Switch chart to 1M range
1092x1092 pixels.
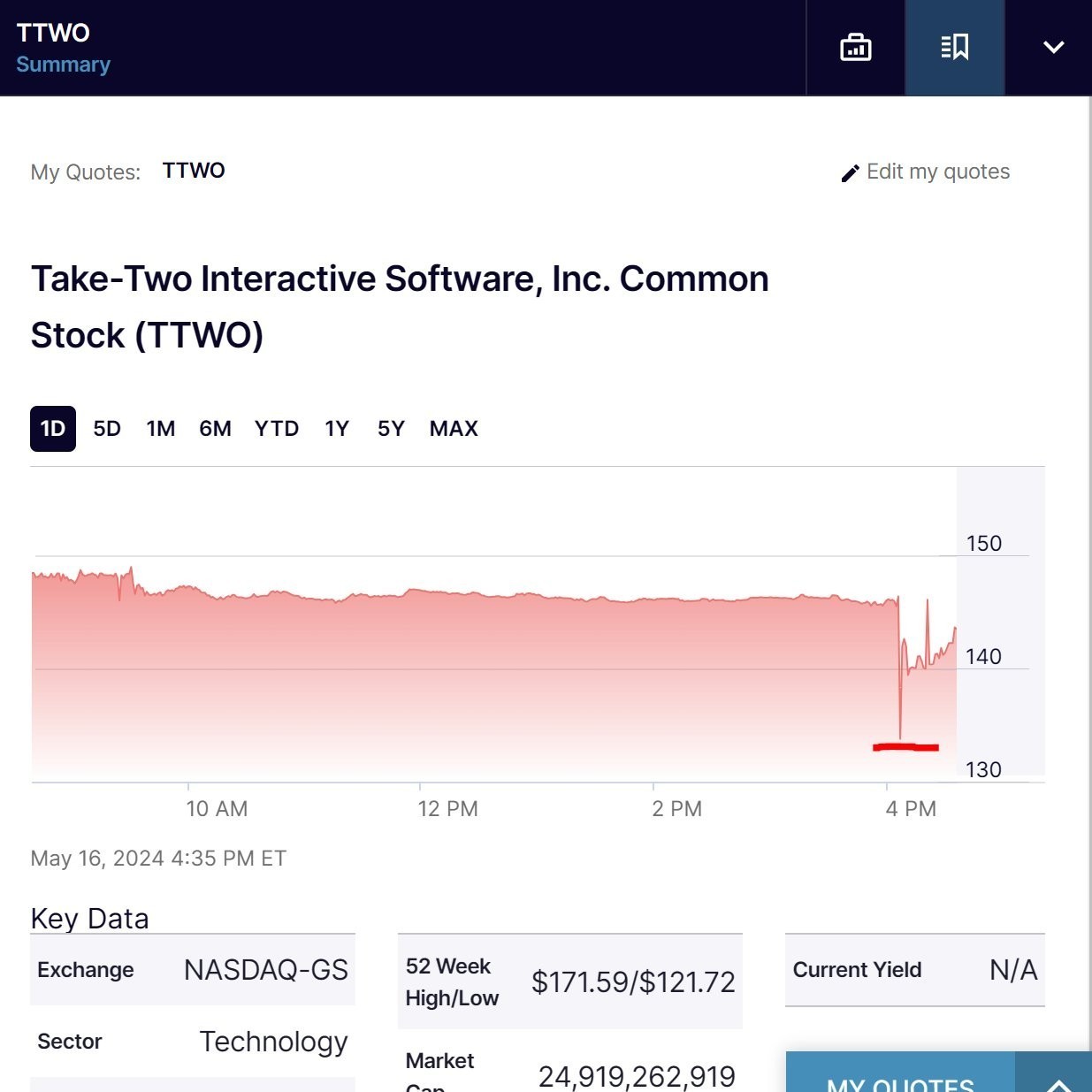pyautogui.click(x=161, y=429)
